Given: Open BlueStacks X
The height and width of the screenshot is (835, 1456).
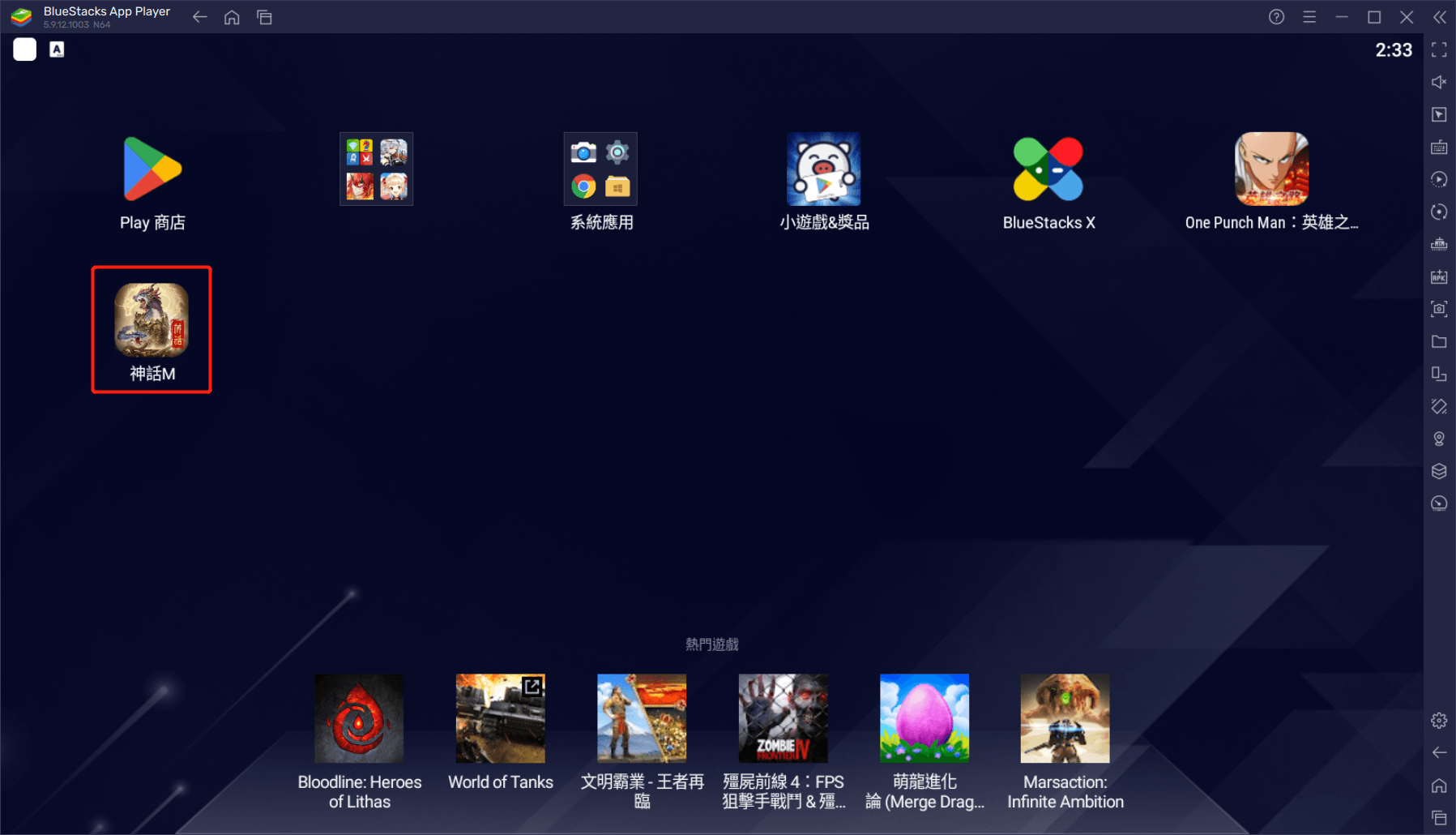Looking at the screenshot, I should 1048,169.
